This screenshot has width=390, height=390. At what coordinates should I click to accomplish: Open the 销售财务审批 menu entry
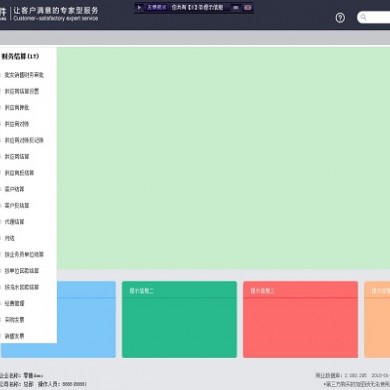pyautogui.click(x=24, y=75)
